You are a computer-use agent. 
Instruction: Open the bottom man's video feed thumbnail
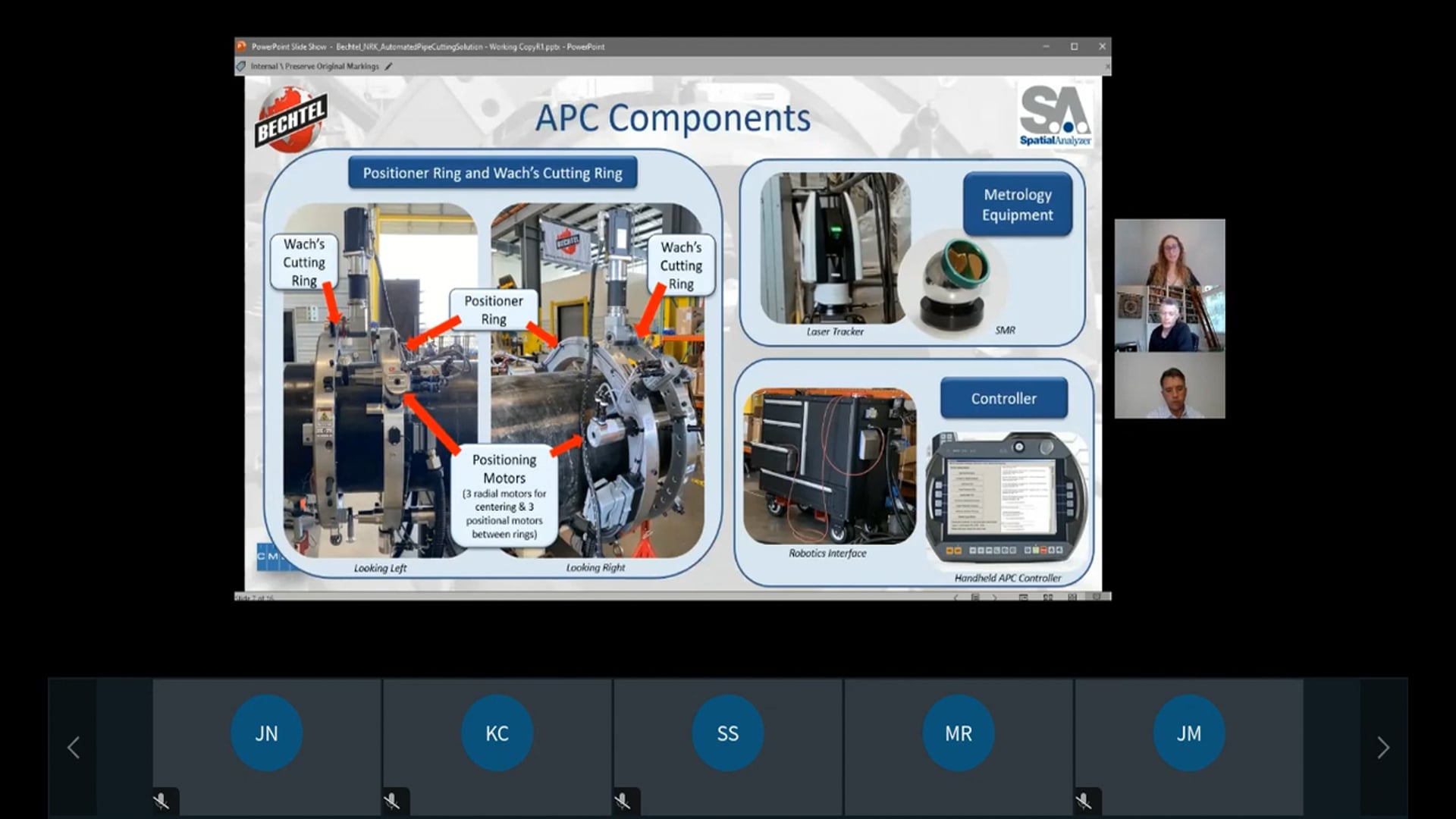tap(1169, 385)
